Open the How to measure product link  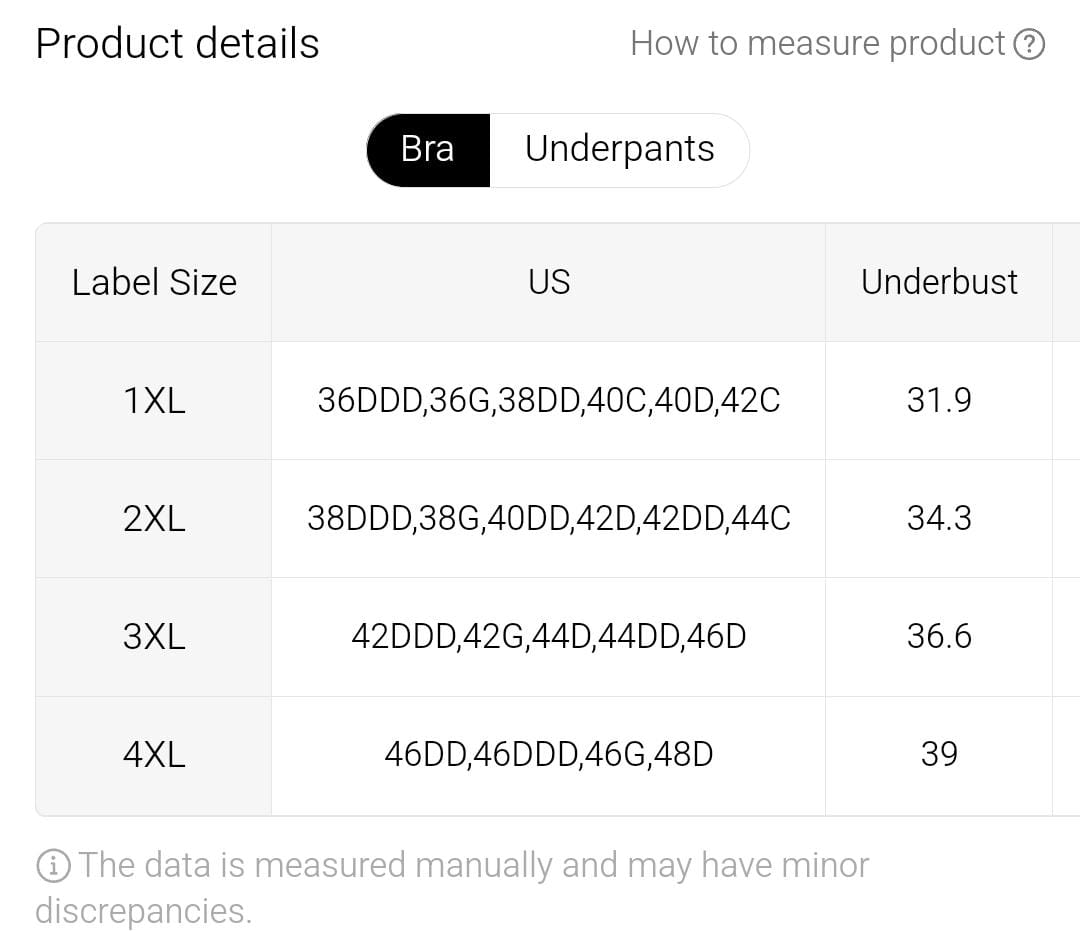coord(817,44)
